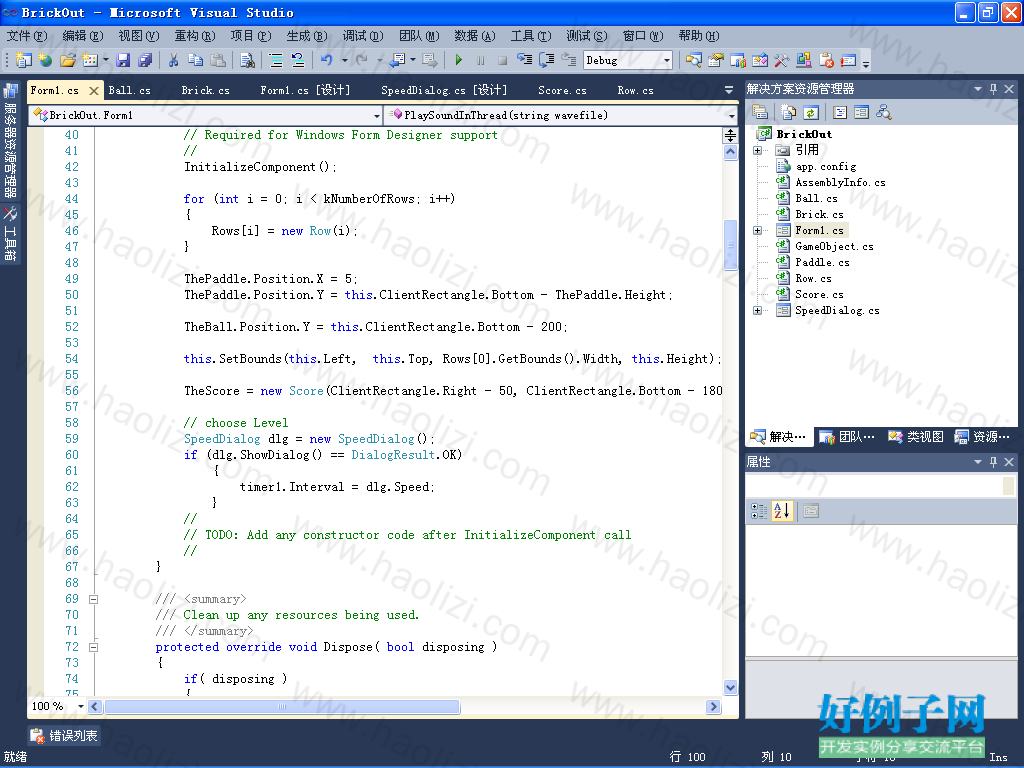Click the Uncomment Selected Lines icon
The image size is (1024, 768).
298,60
